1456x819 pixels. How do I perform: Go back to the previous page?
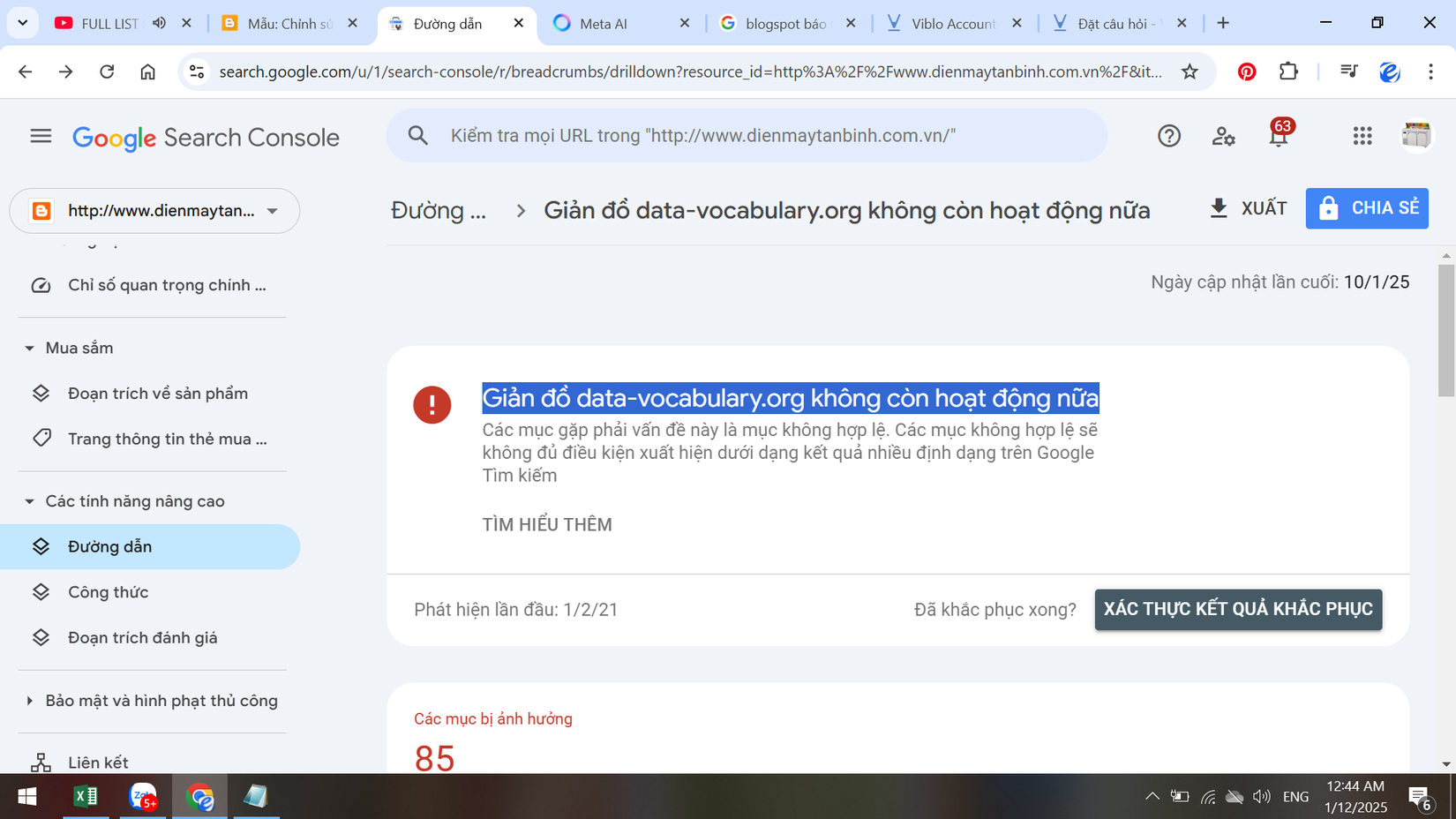pos(25,71)
